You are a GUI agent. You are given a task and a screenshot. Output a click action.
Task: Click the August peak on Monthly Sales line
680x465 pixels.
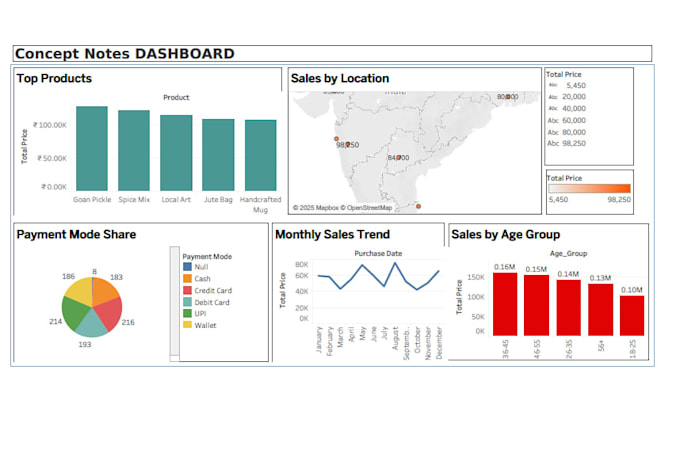(395, 263)
